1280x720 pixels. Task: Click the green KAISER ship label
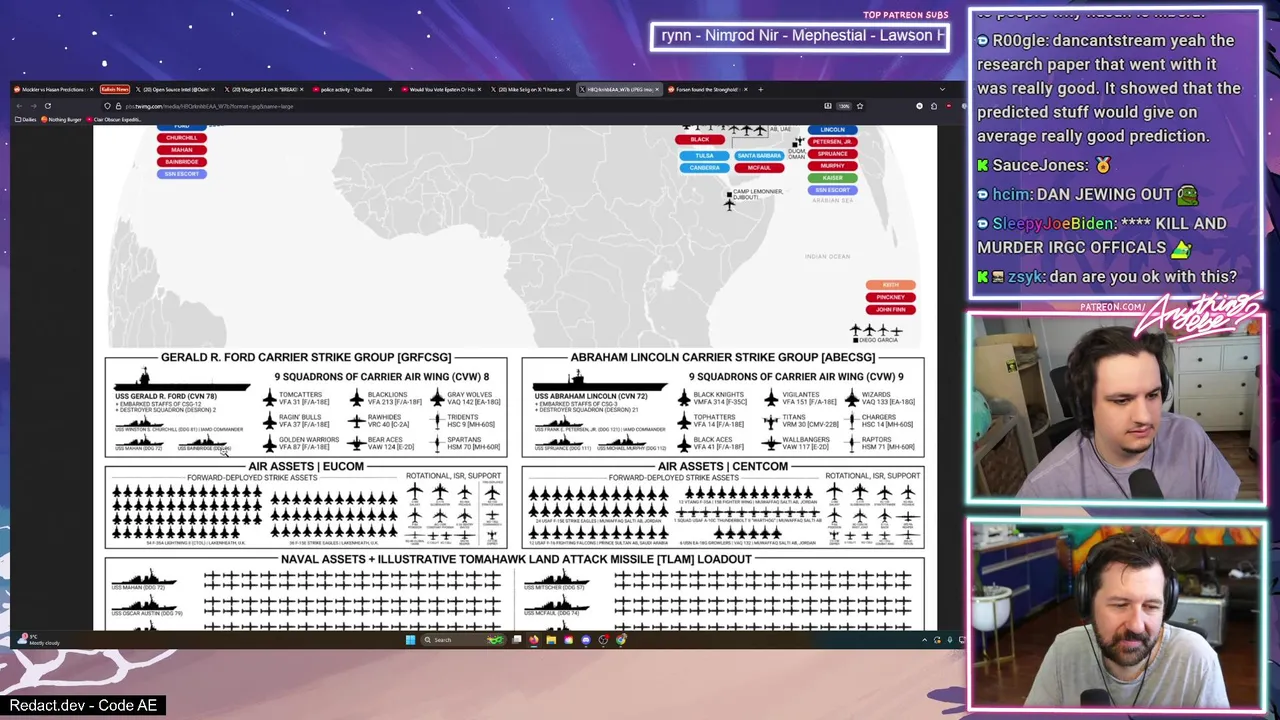(832, 178)
